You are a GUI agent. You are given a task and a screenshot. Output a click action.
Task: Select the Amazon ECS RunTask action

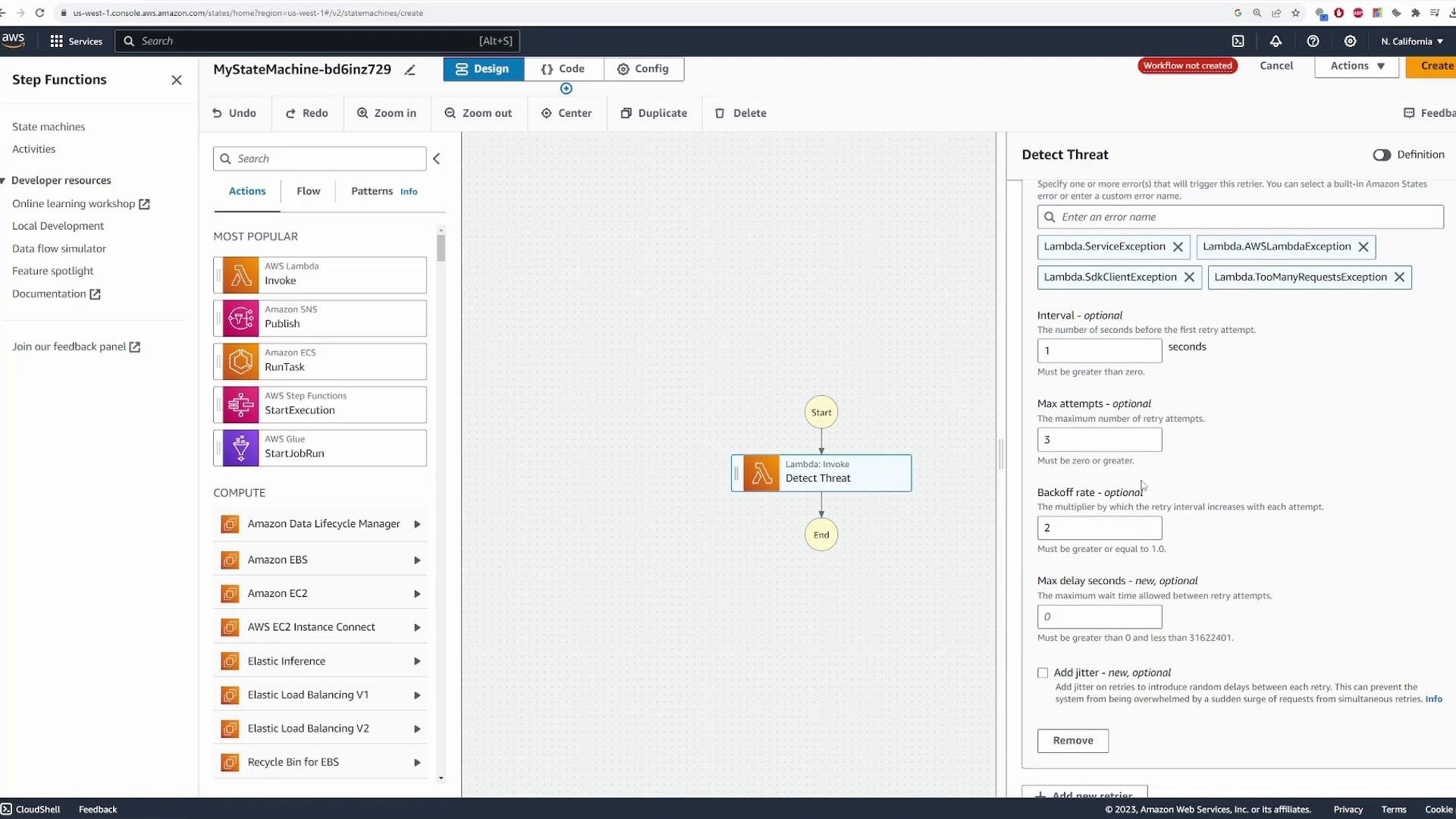(320, 361)
